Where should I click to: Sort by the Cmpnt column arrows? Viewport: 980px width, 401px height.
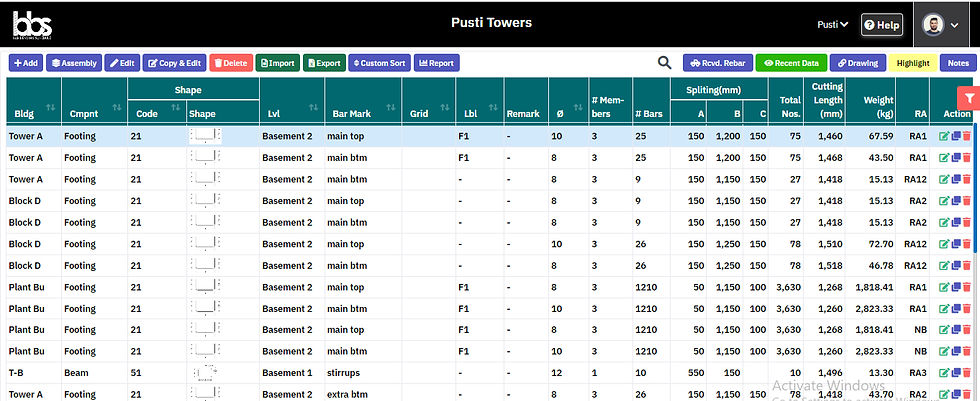(116, 107)
